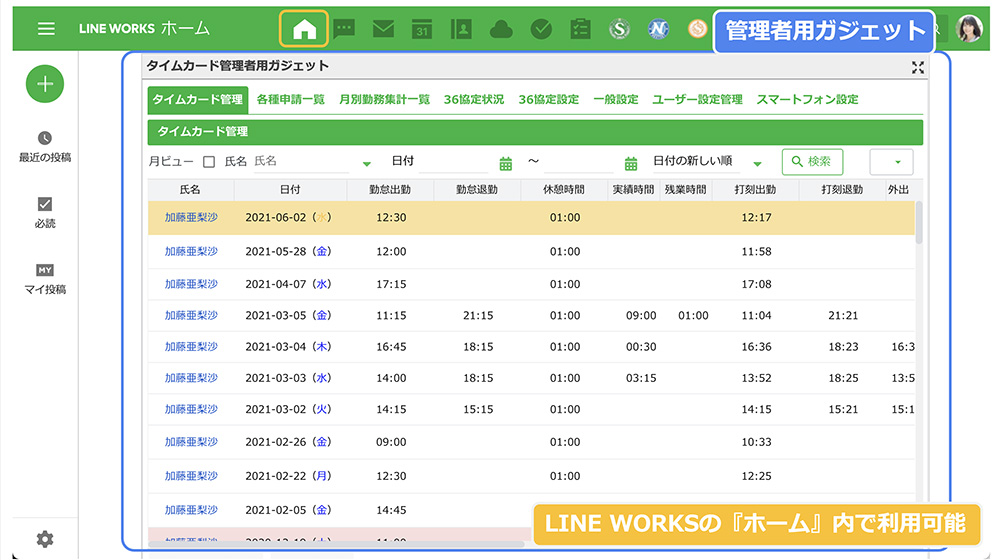Image resolution: width=1000 pixels, height=560 pixels.
Task: Click the 日付 column header in the table
Action: tap(290, 190)
